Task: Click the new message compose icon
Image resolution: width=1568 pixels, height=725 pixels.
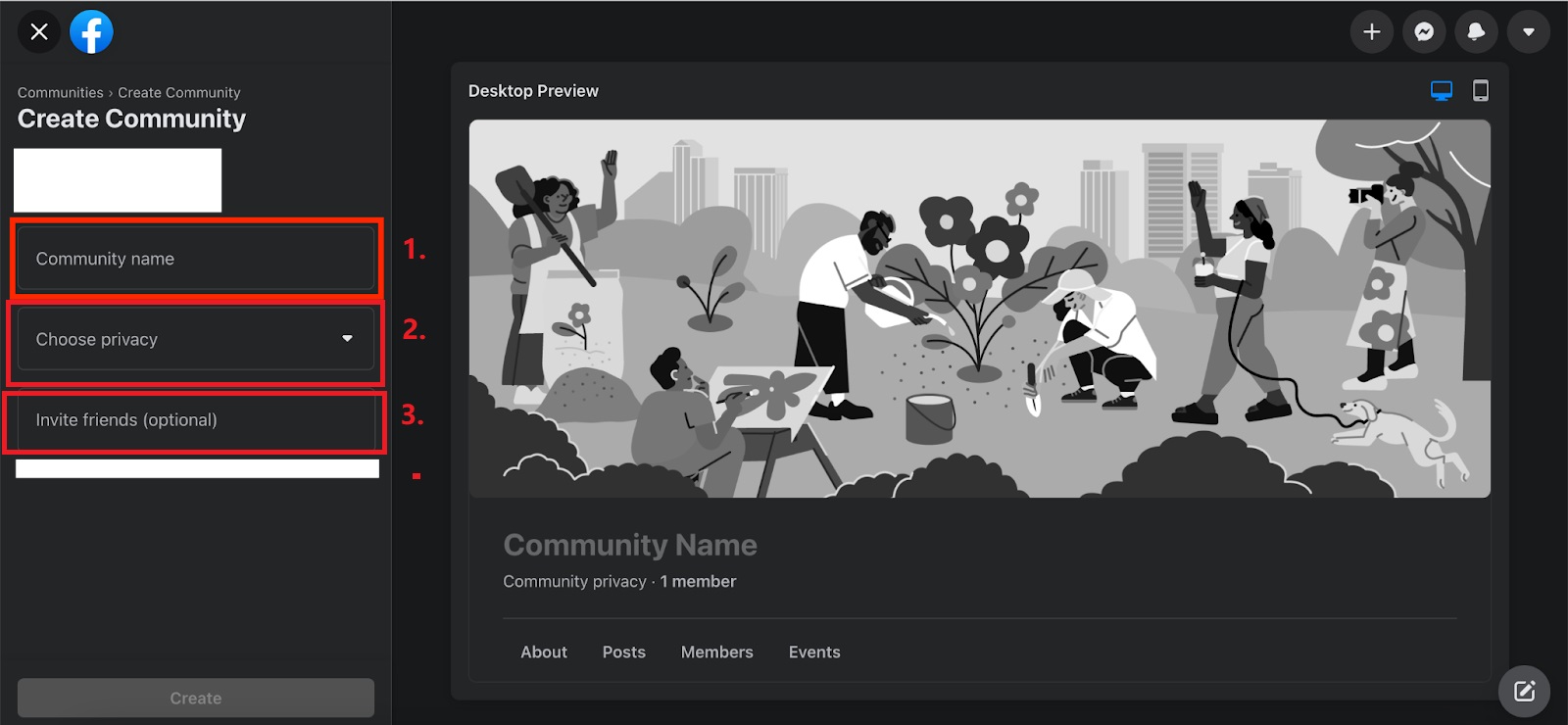Action: (x=1524, y=692)
